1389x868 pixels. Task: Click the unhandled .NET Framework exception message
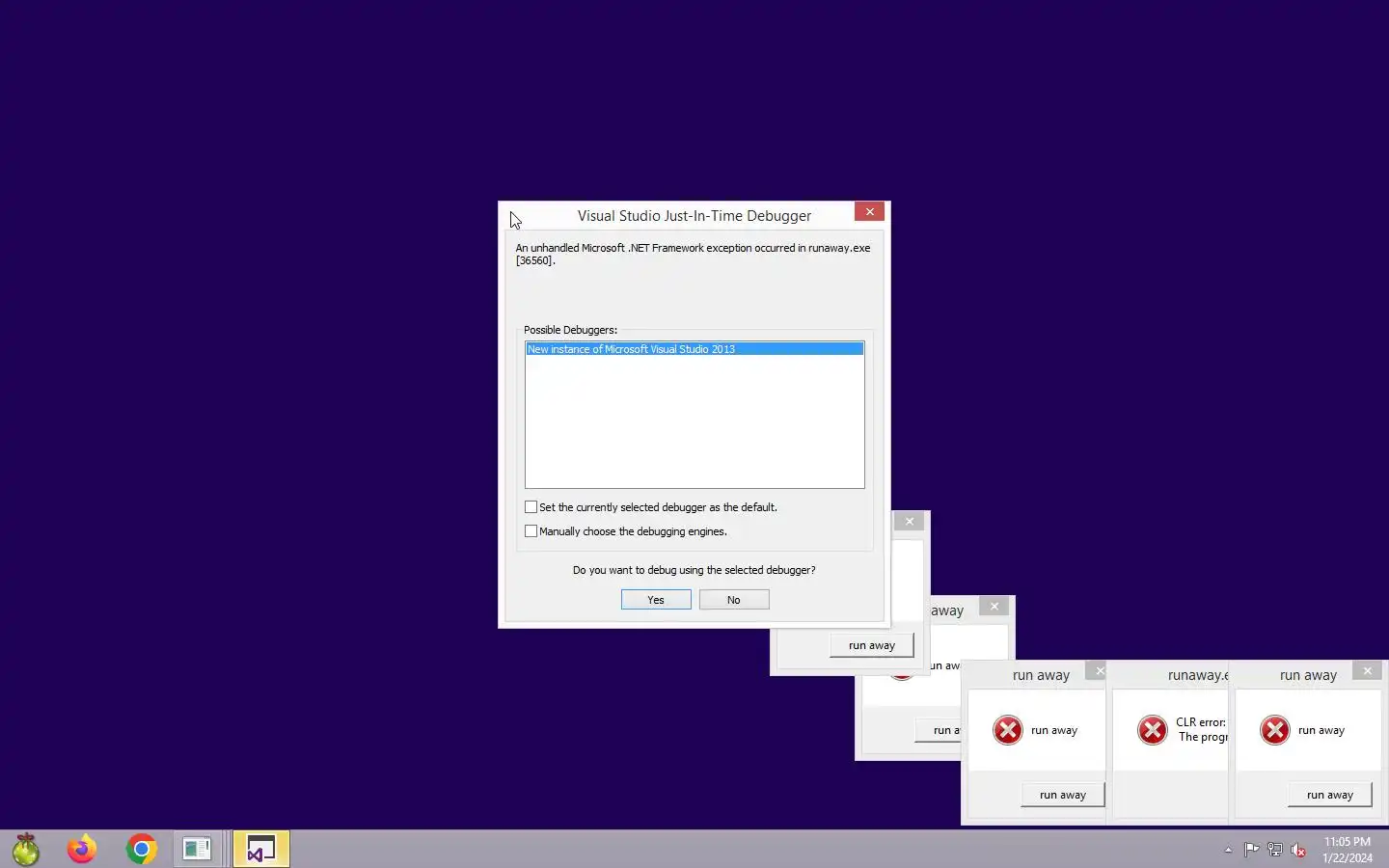pos(693,254)
